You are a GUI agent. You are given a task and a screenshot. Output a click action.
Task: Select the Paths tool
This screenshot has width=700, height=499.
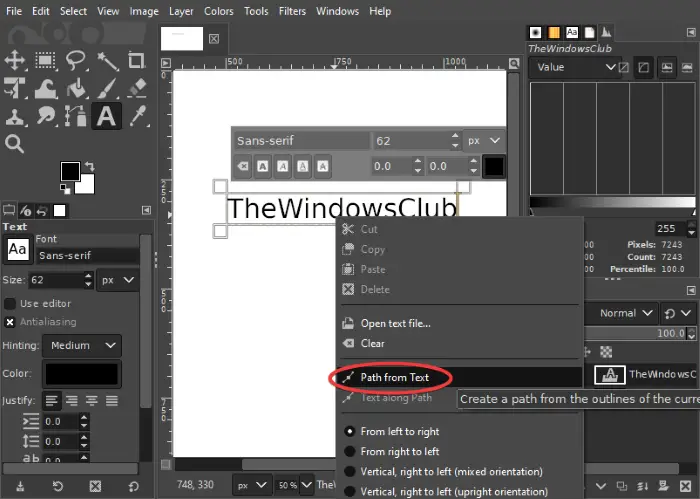click(x=75, y=116)
